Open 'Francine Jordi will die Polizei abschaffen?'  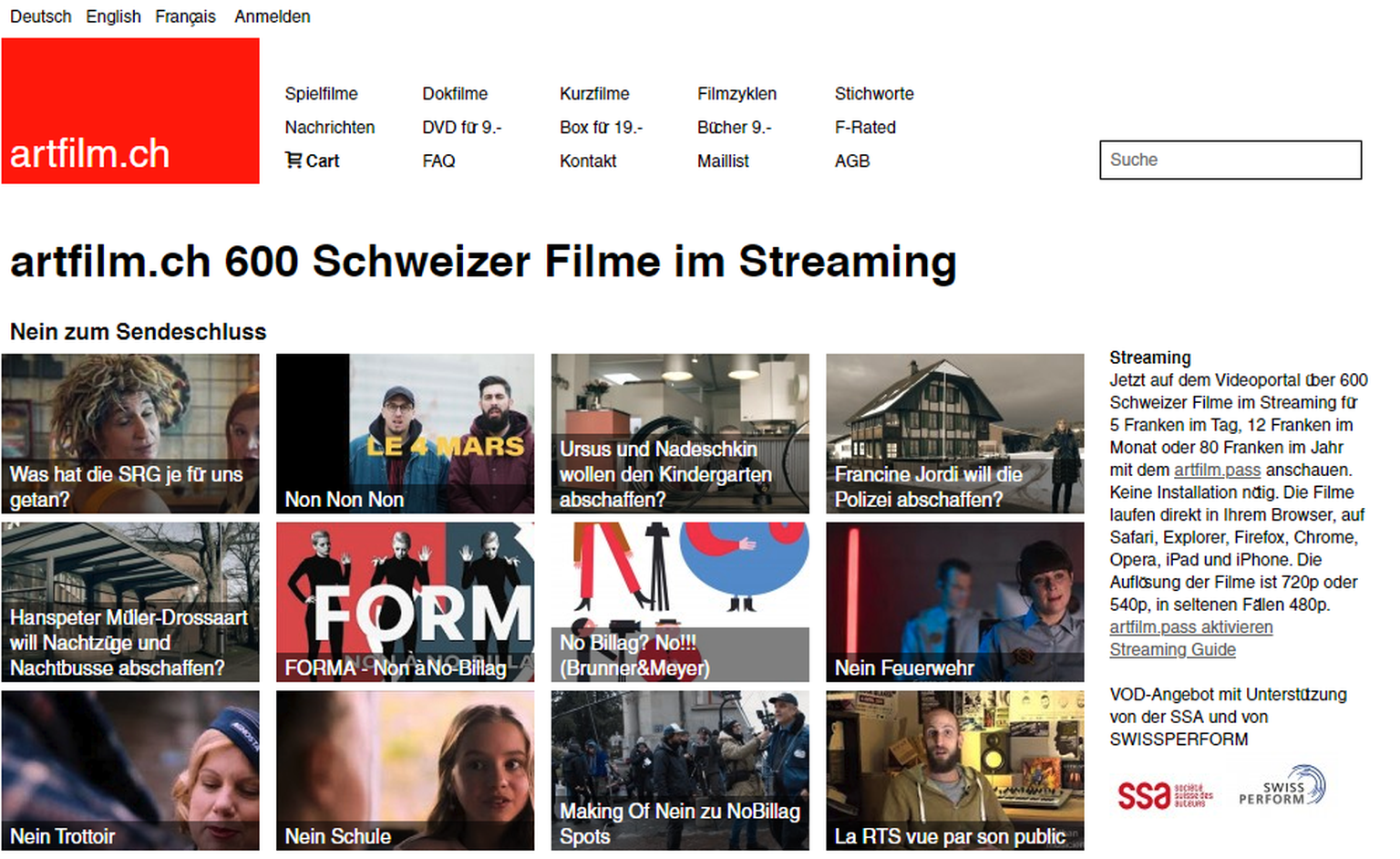coord(954,433)
